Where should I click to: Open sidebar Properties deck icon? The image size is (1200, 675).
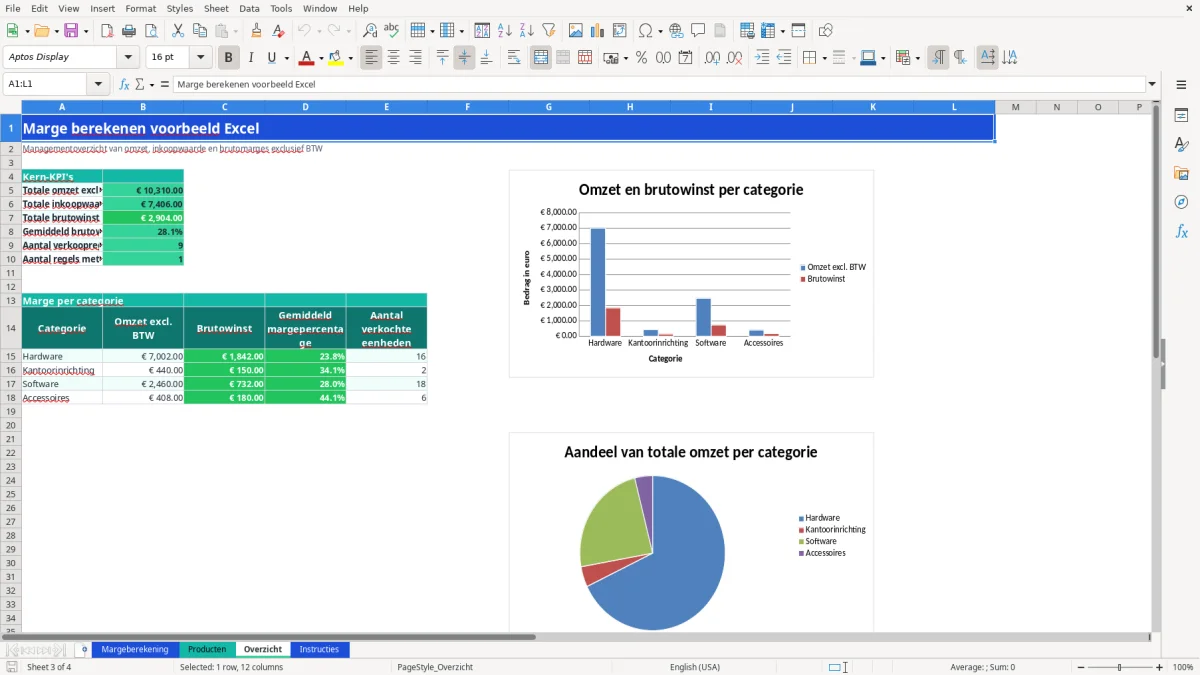[1181, 116]
